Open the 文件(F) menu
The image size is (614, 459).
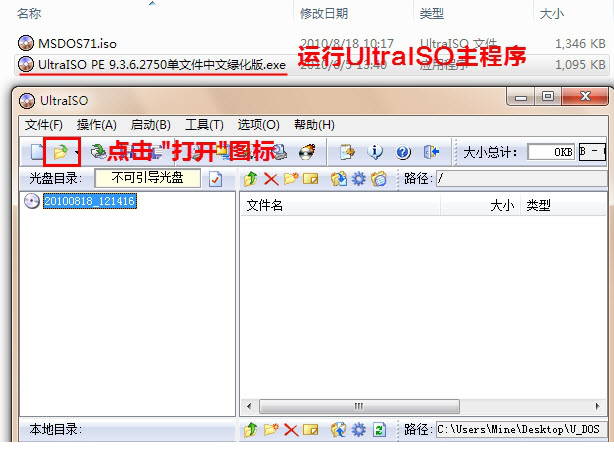click(x=44, y=125)
